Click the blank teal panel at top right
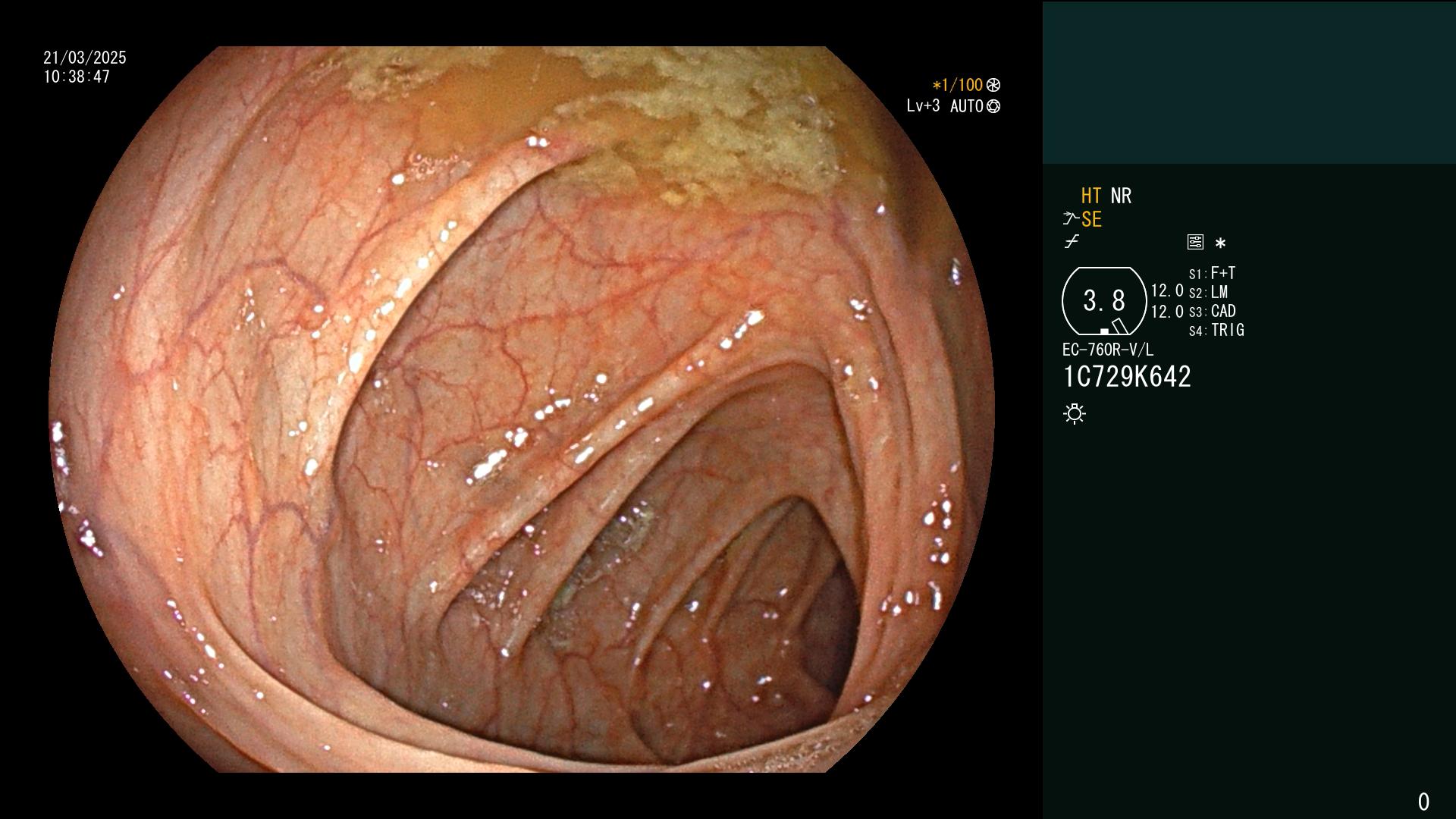This screenshot has height=819, width=1456. coord(1249,82)
